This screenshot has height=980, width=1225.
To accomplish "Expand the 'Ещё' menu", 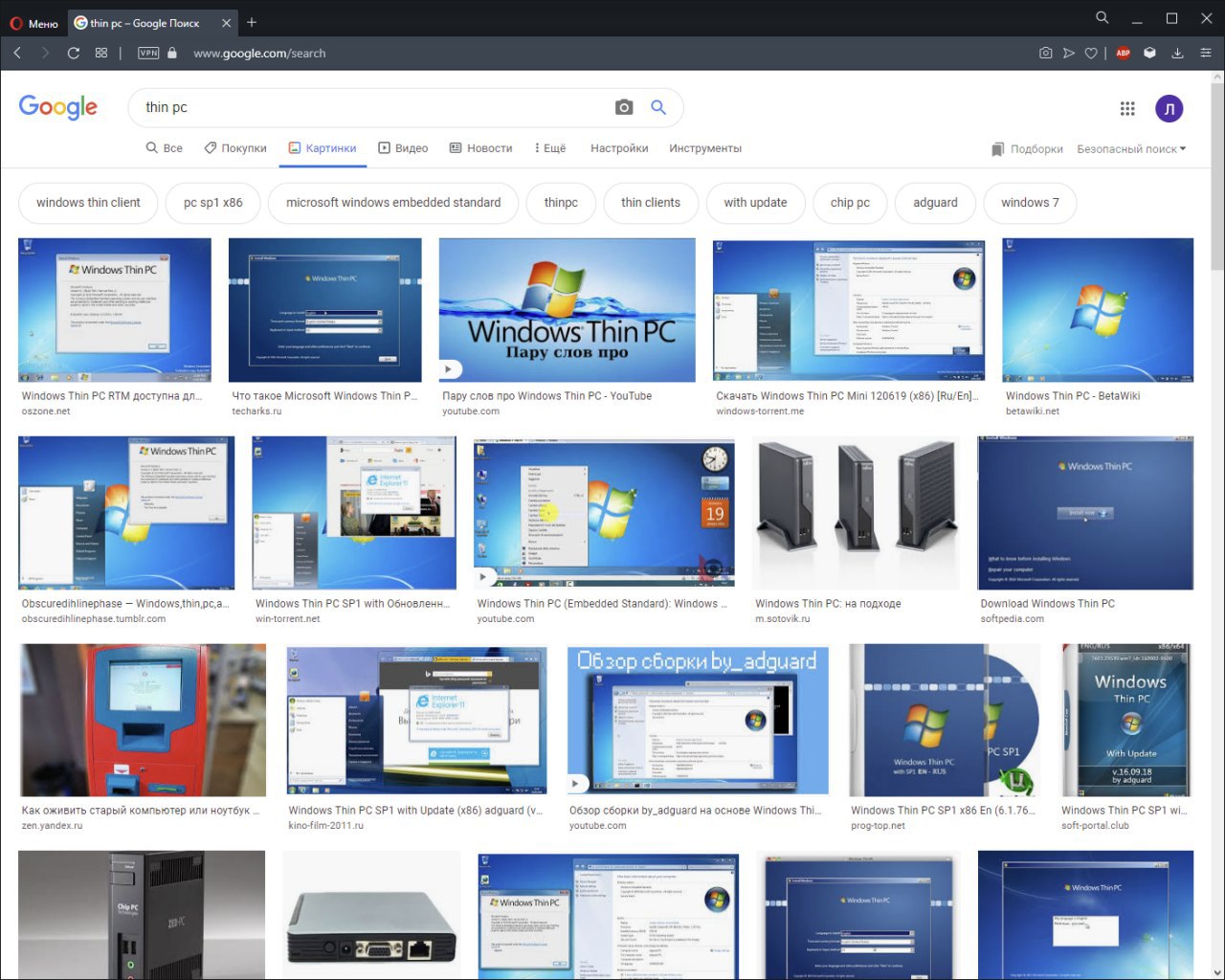I will coord(550,148).
